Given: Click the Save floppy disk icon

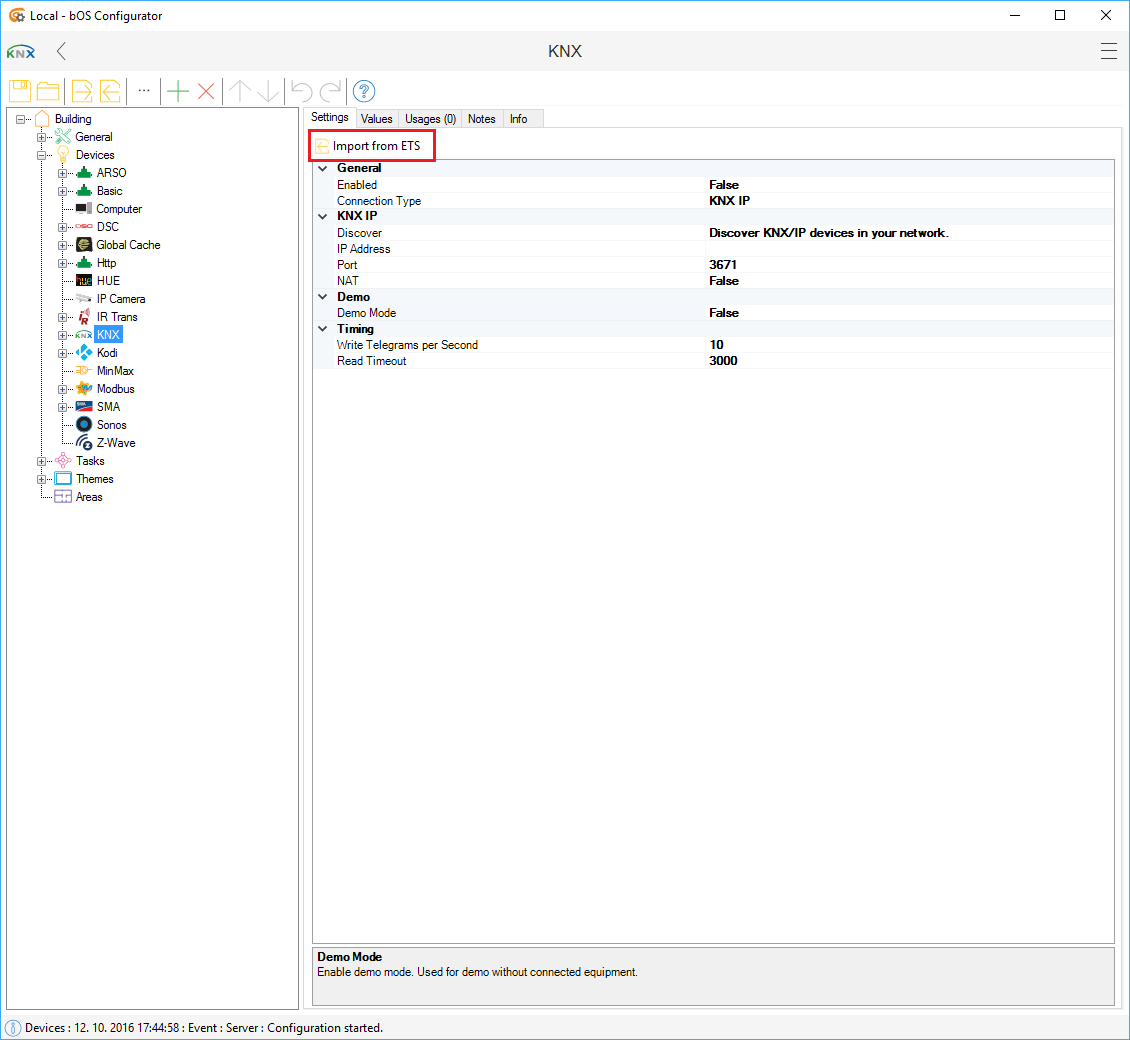Looking at the screenshot, I should pos(20,91).
